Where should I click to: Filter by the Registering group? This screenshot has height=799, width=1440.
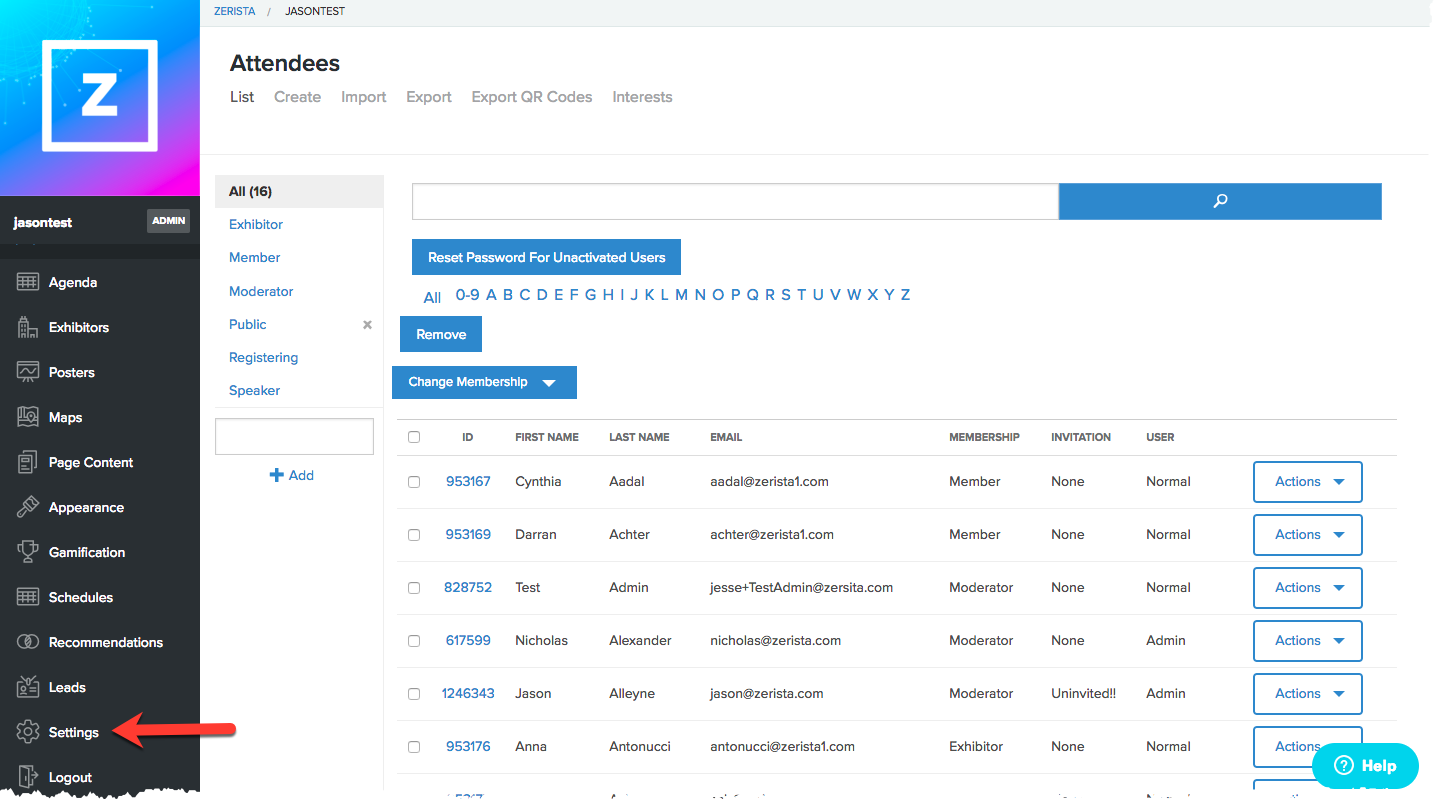pyautogui.click(x=263, y=358)
